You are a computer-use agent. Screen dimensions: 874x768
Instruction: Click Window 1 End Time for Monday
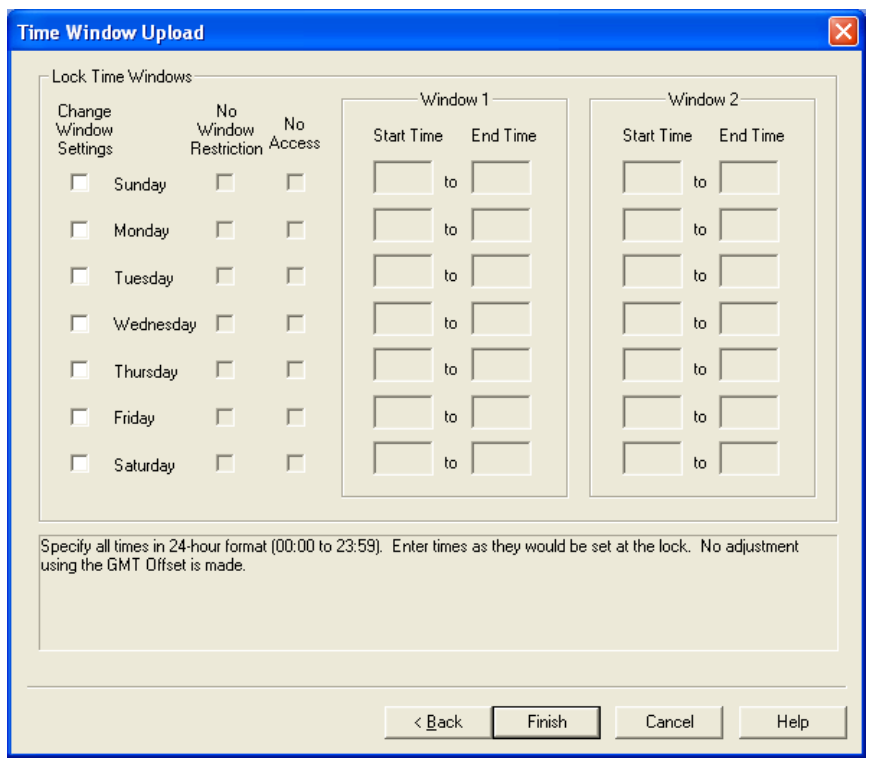[501, 227]
